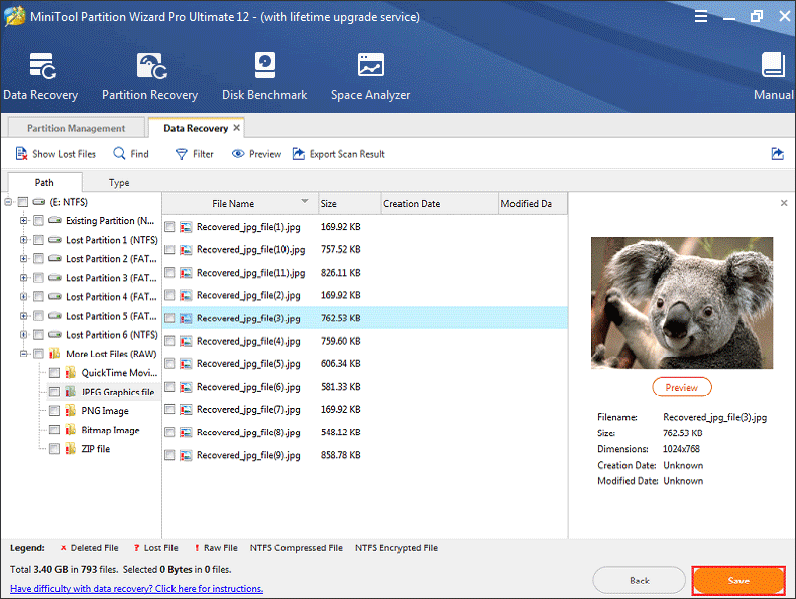Switch to the Type tab
This screenshot has width=796, height=599.
point(119,182)
